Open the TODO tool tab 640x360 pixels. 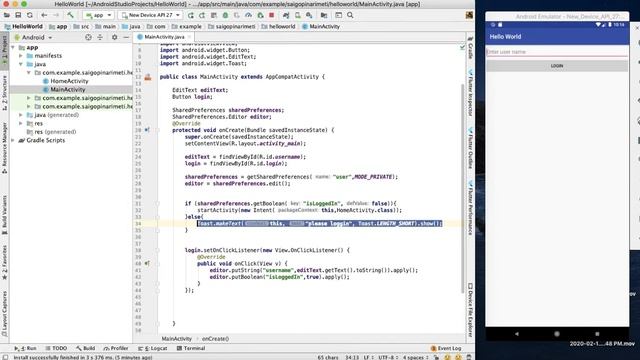[56, 348]
